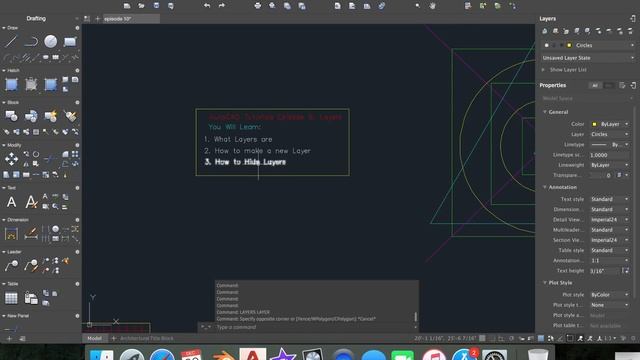Toggle Dimension panel pin button
The height and width of the screenshot is (360, 640).
click(77, 220)
